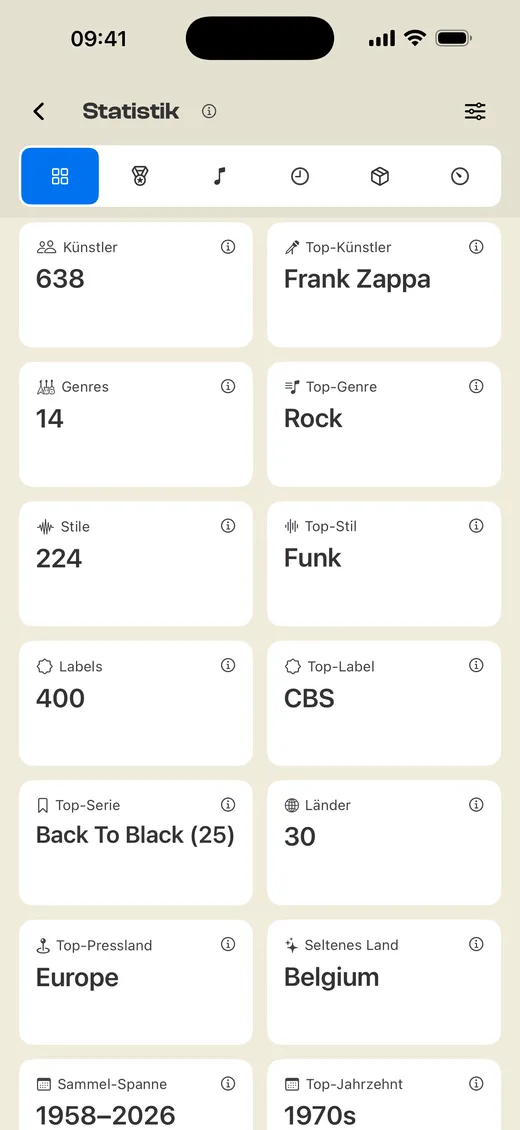Show info for Top-Künstler Frank Zappa
The height and width of the screenshot is (1130, 520).
click(x=476, y=247)
